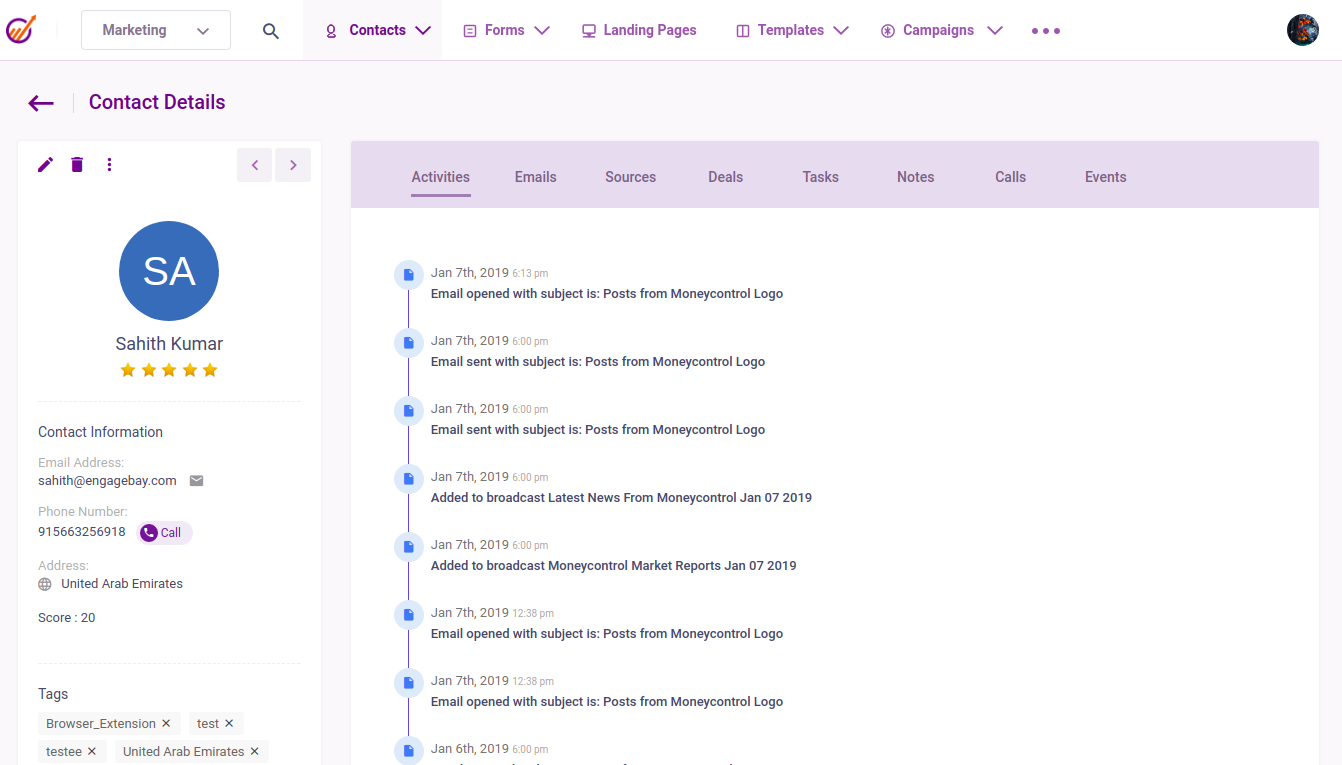
Task: Edit the contact using the pencil icon
Action: coord(45,164)
